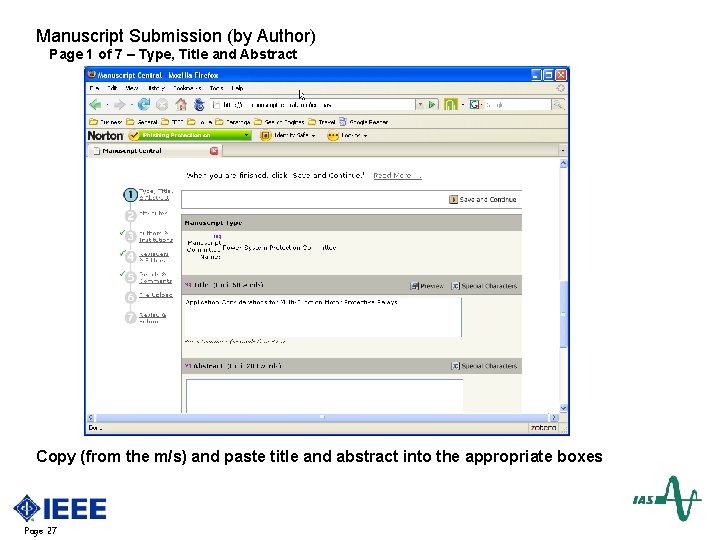
Task: Click the Preview link in Title header
Action: (x=427, y=286)
